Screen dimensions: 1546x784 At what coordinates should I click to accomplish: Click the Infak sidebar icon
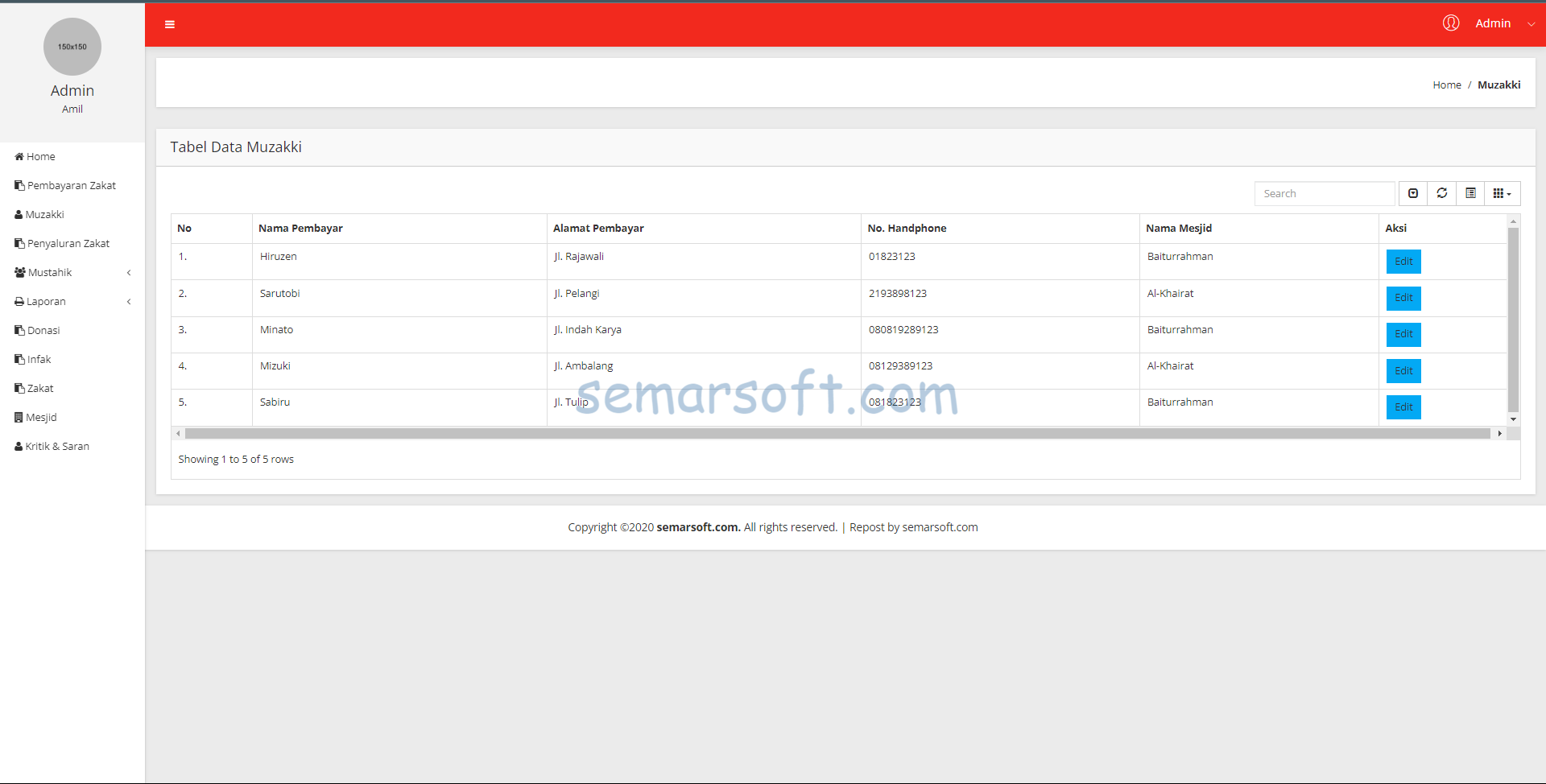tap(18, 359)
